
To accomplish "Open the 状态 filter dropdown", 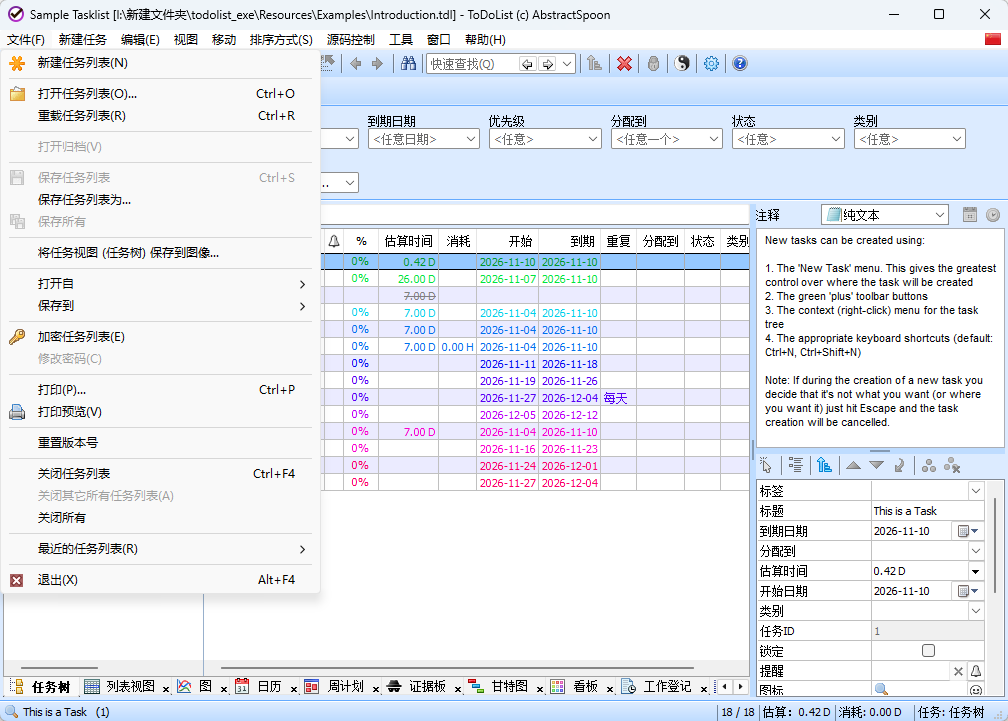I will click(x=788, y=139).
